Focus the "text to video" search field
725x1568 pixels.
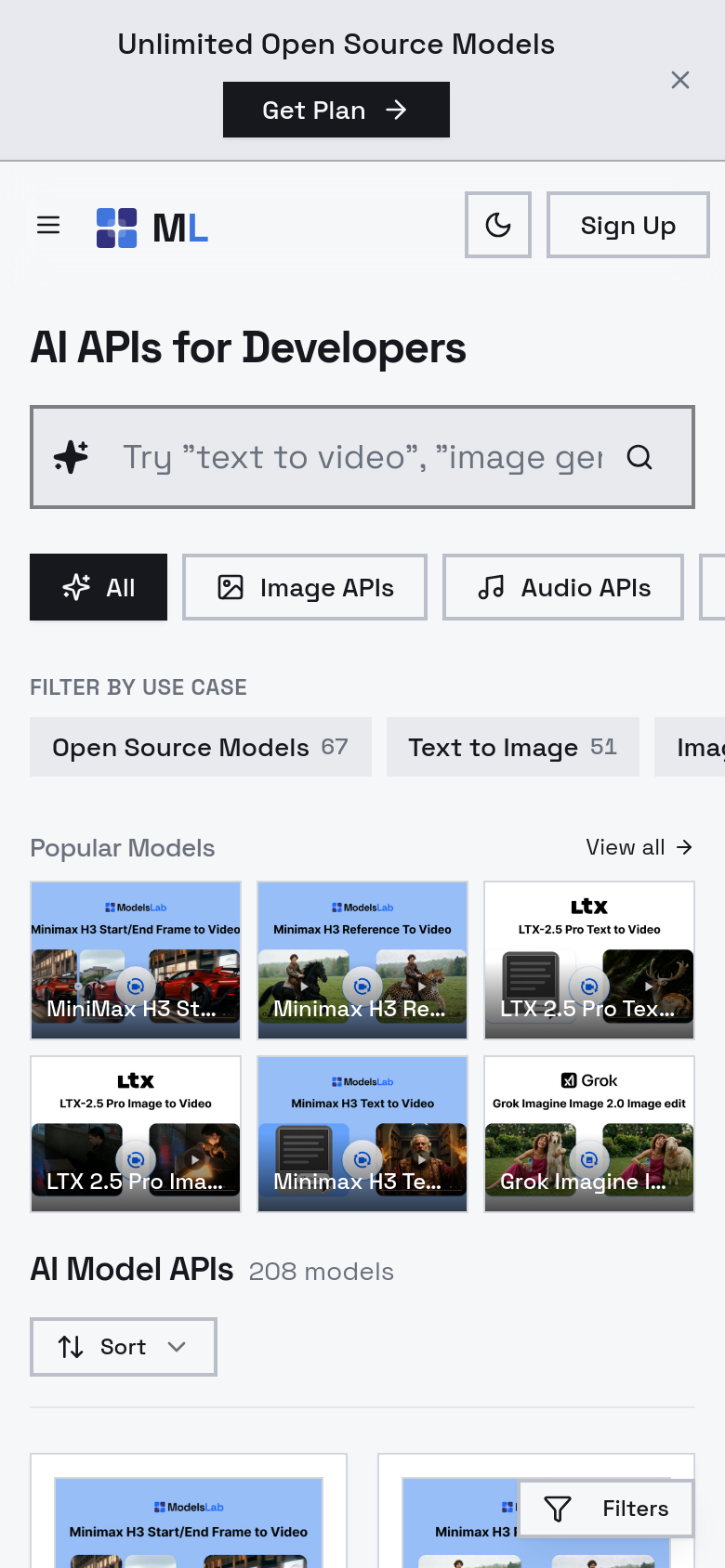(x=362, y=457)
